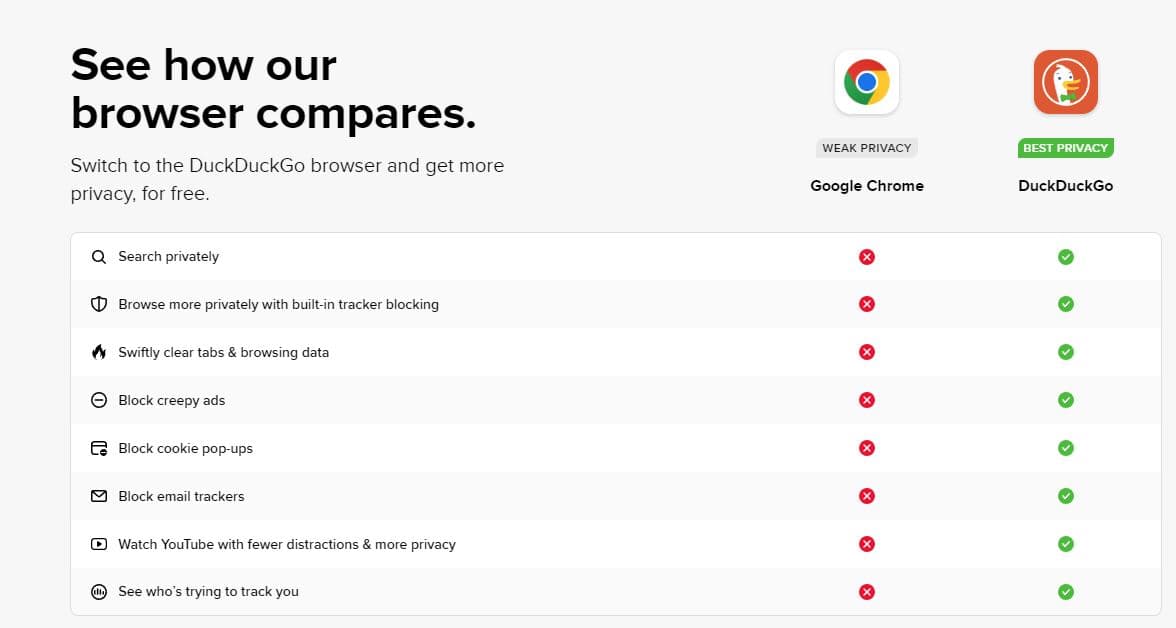
Task: Click the red X for Chrome Search privately
Action: tap(867, 257)
